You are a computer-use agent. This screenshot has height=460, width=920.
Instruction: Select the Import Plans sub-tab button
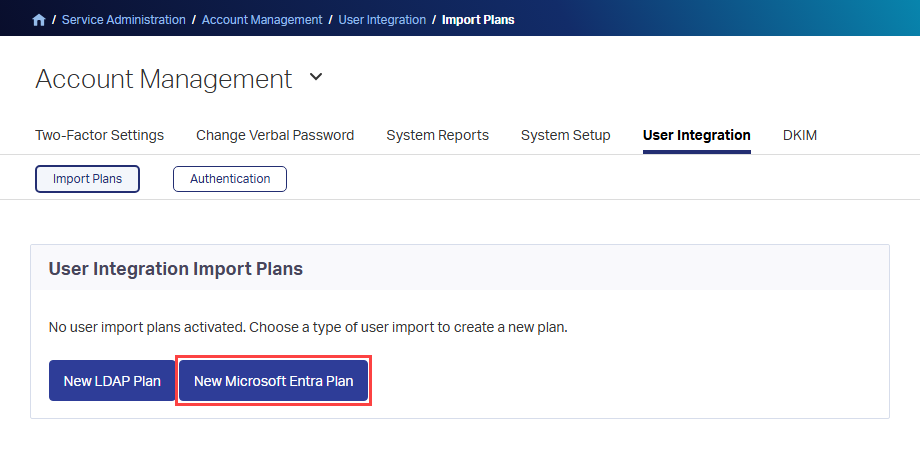click(x=87, y=179)
